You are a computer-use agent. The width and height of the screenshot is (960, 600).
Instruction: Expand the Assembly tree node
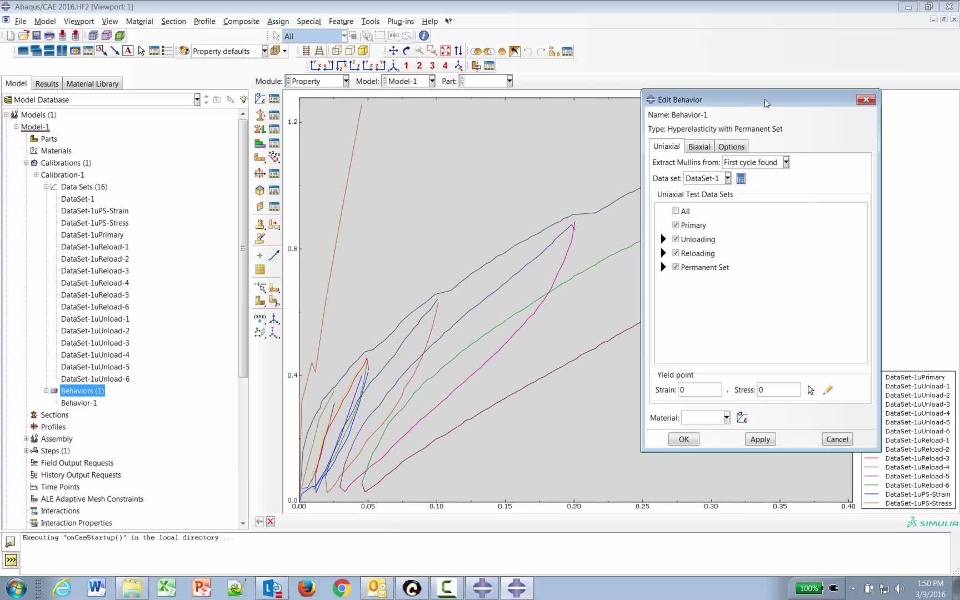26,439
